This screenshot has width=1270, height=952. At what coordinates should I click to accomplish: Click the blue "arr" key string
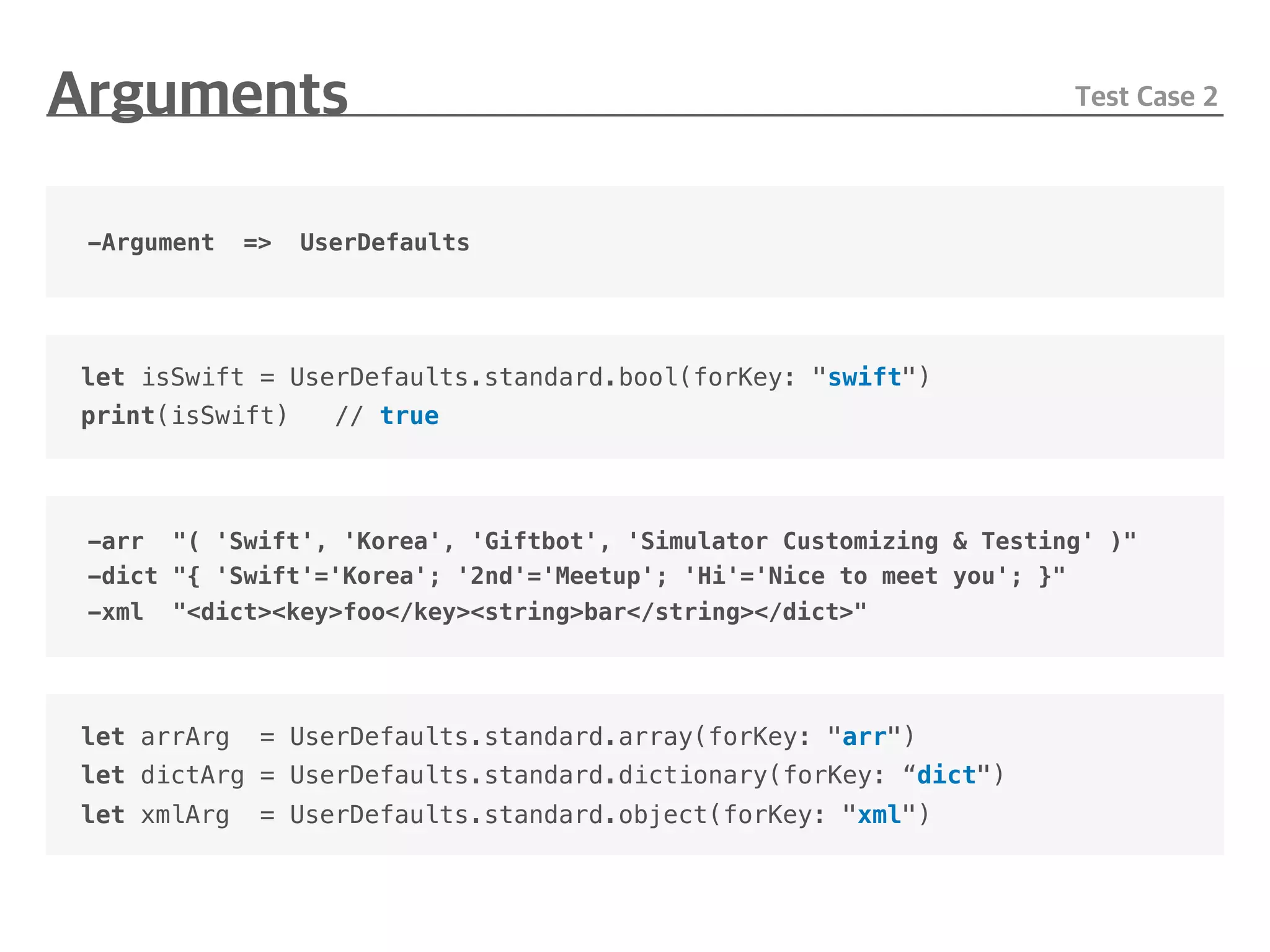pos(864,737)
